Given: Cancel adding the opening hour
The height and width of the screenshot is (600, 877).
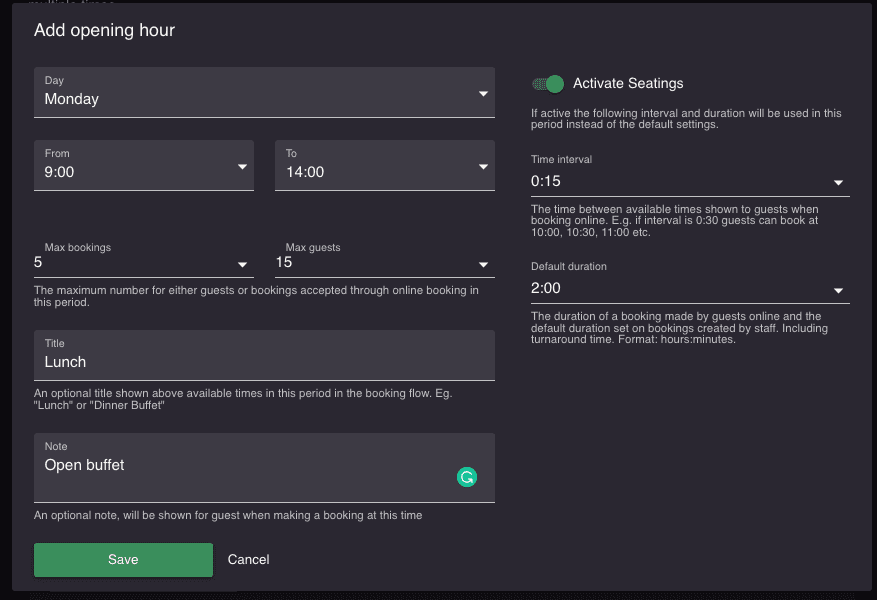Looking at the screenshot, I should [248, 560].
